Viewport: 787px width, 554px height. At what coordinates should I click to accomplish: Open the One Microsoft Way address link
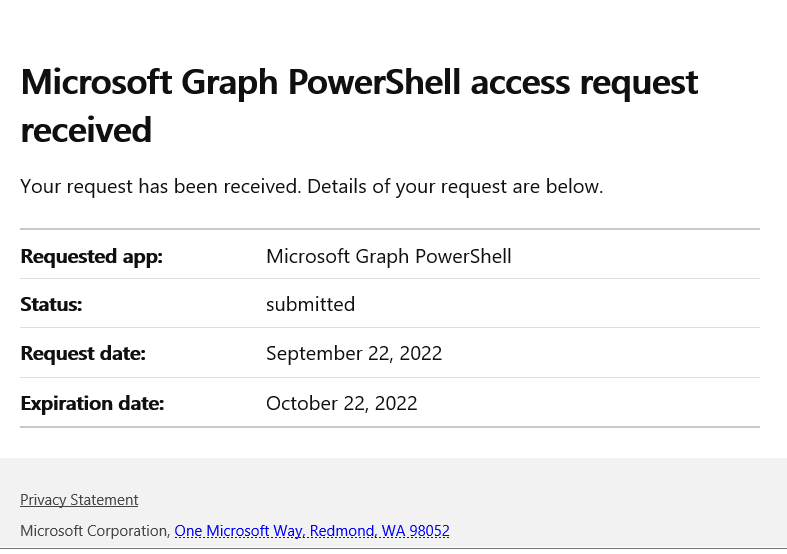click(x=312, y=531)
